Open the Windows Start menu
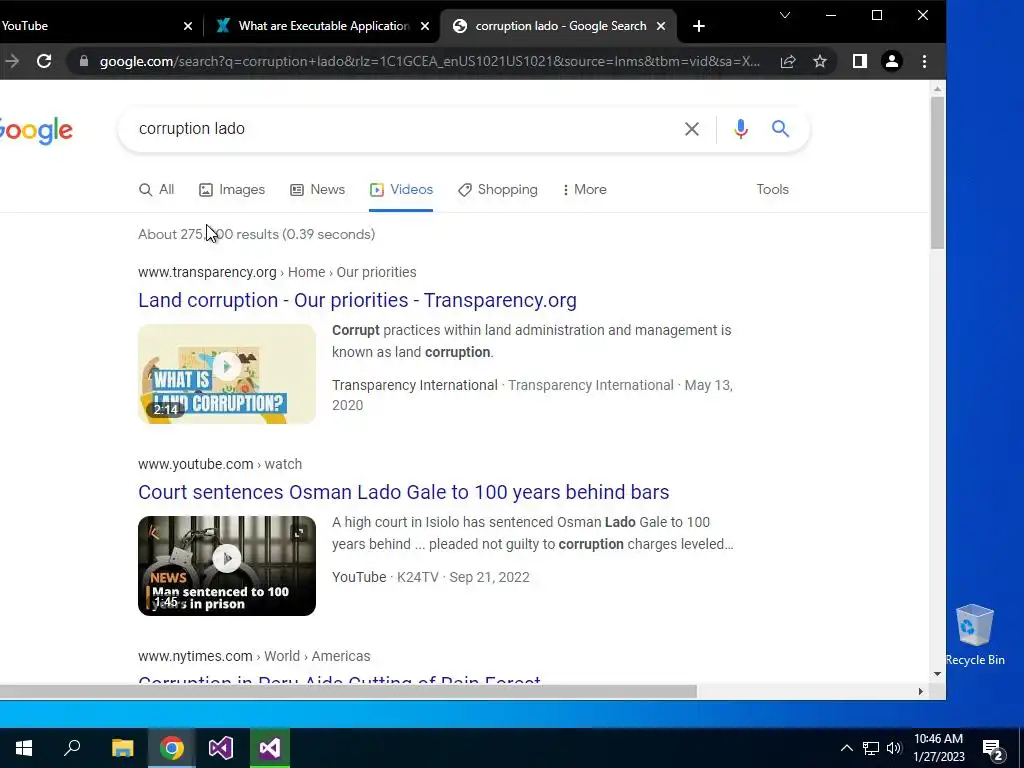Image resolution: width=1024 pixels, height=768 pixels. (x=24, y=748)
